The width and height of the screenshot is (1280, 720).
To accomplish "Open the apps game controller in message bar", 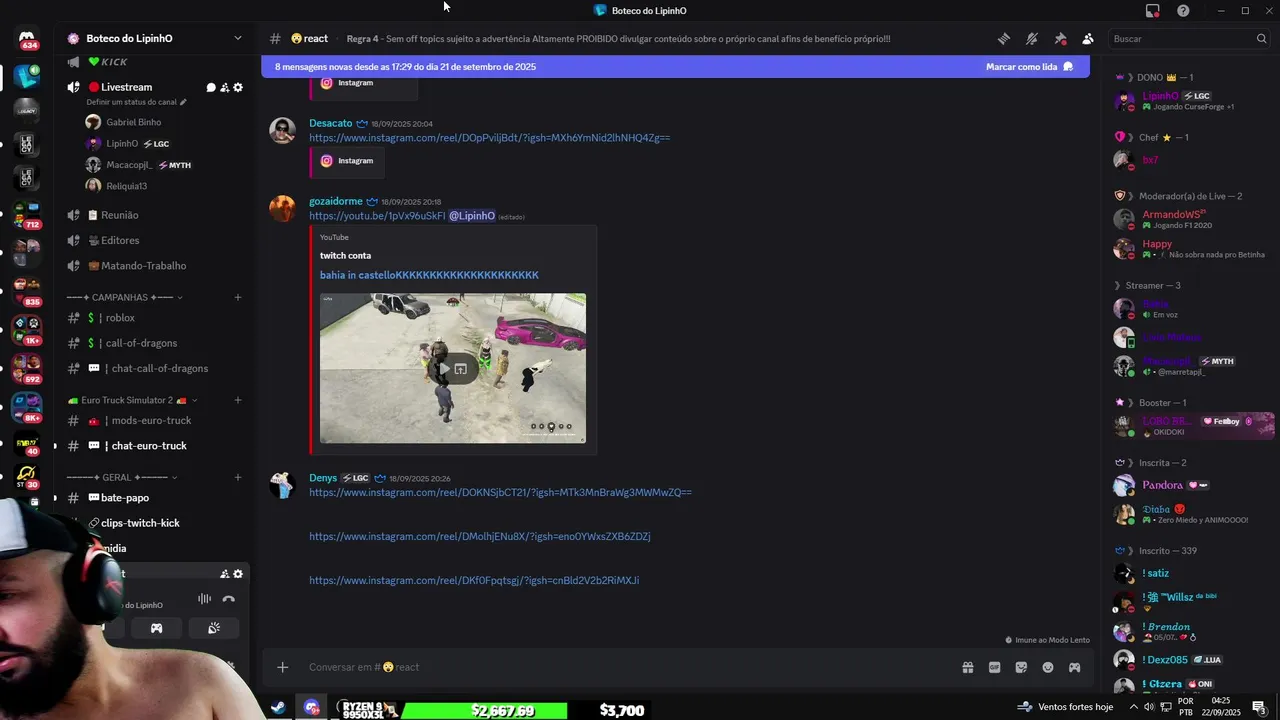I will 1075,667.
